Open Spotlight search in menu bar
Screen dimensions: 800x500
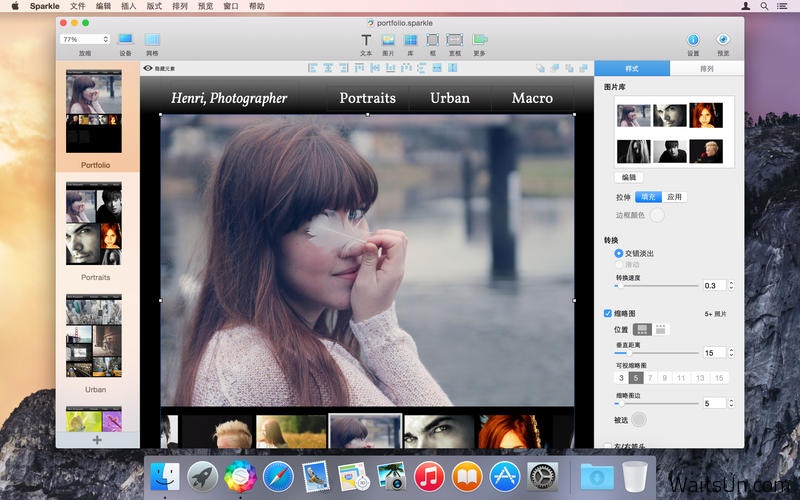(x=764, y=6)
